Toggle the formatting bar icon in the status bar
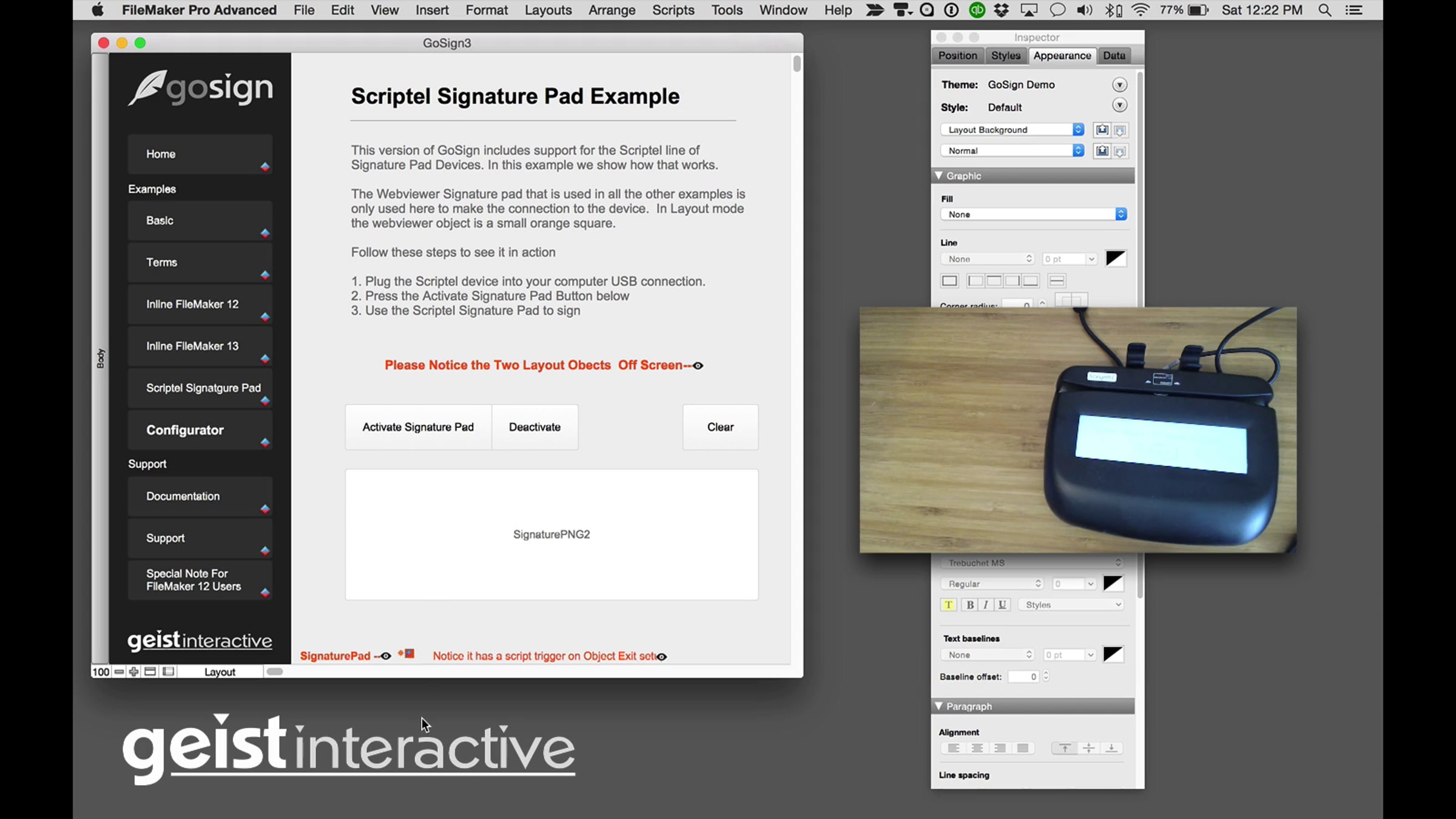 [x=169, y=672]
